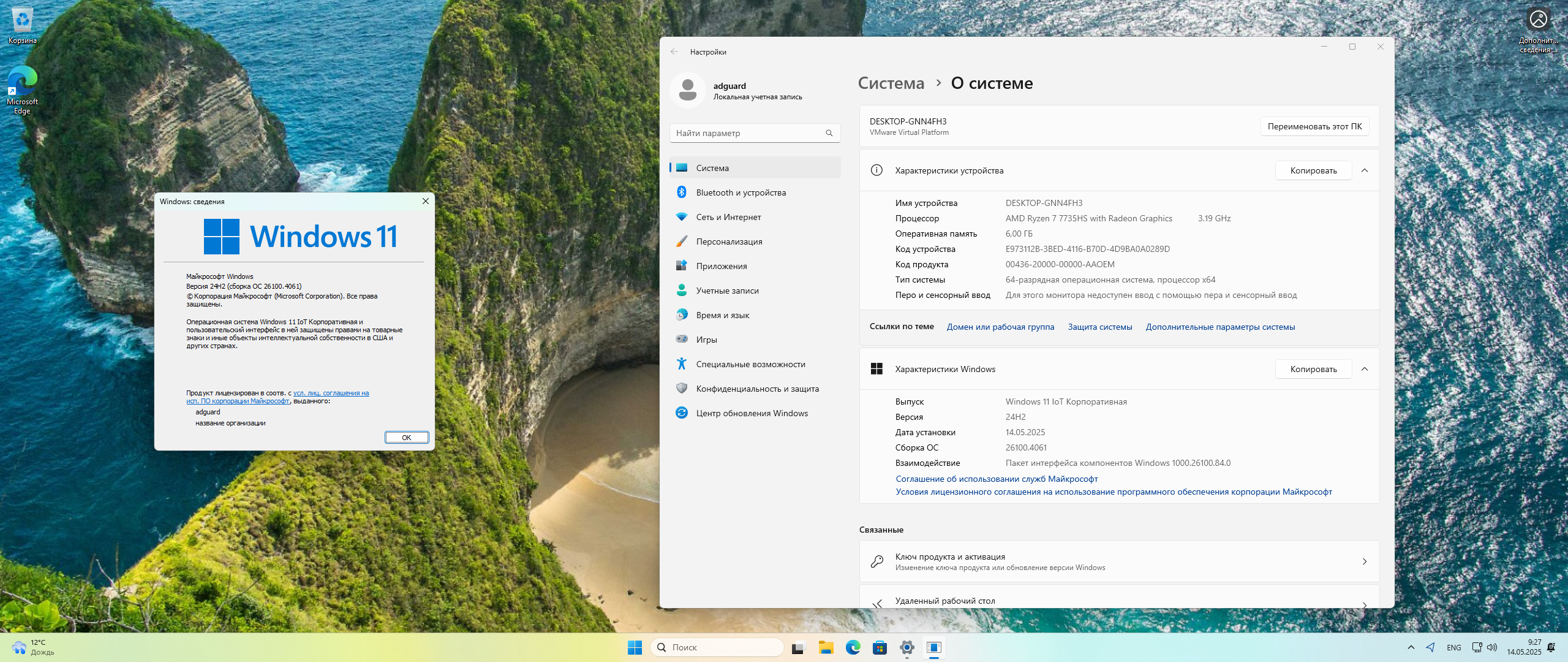Image resolution: width=1568 pixels, height=662 pixels.
Task: Open the Recycle Bin (Корзина) desktop icon
Action: pos(23,26)
